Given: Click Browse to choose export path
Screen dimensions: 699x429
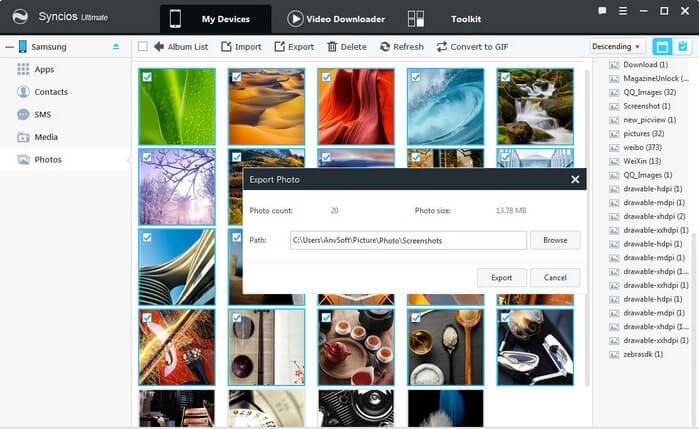Looking at the screenshot, I should [x=555, y=240].
